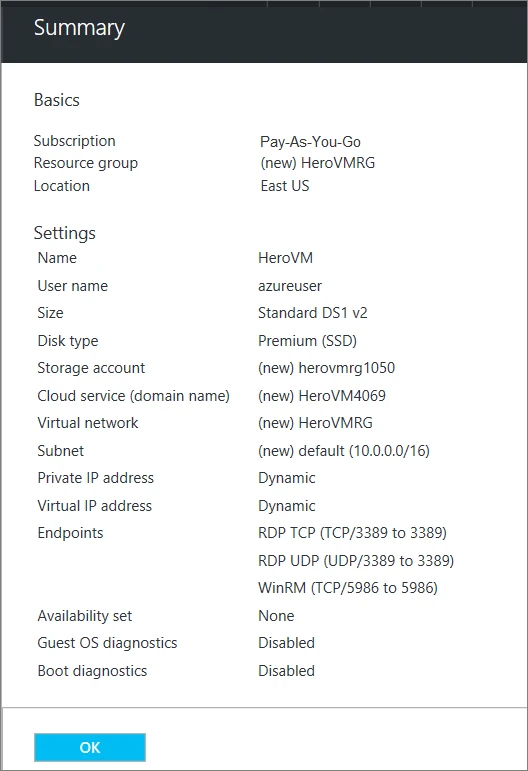Image resolution: width=528 pixels, height=771 pixels.
Task: Select the Pay-As-You-Go subscription value
Action: click(310, 142)
